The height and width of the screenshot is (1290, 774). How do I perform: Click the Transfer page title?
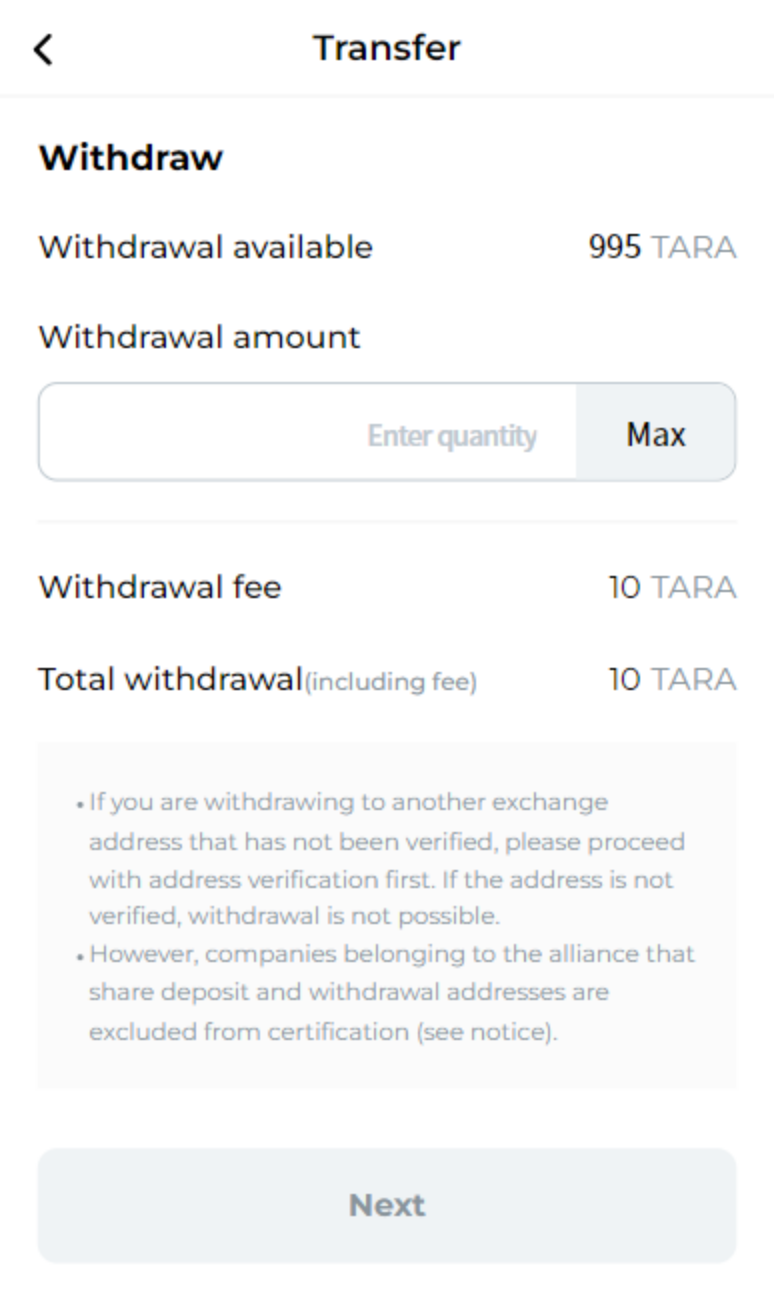pyautogui.click(x=387, y=48)
